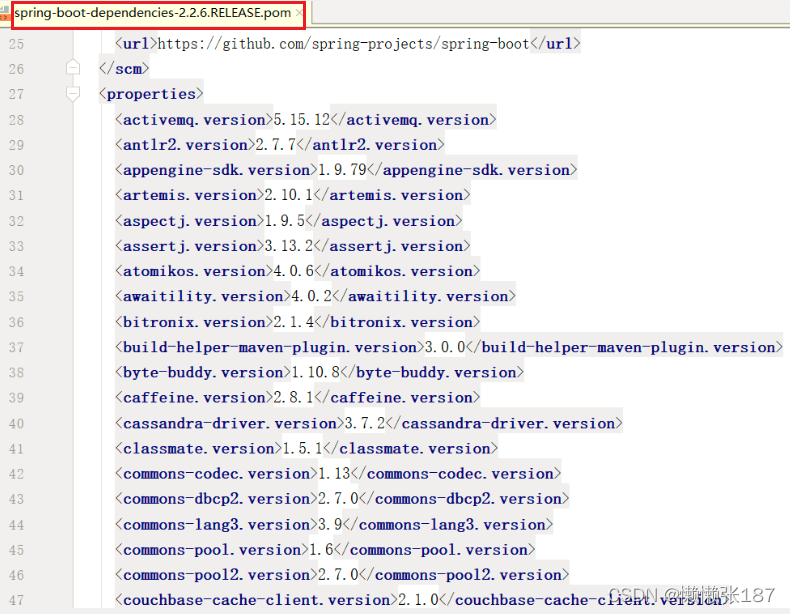Click the activemq.version value 5.15.12
The height and width of the screenshot is (614, 790).
tap(301, 119)
